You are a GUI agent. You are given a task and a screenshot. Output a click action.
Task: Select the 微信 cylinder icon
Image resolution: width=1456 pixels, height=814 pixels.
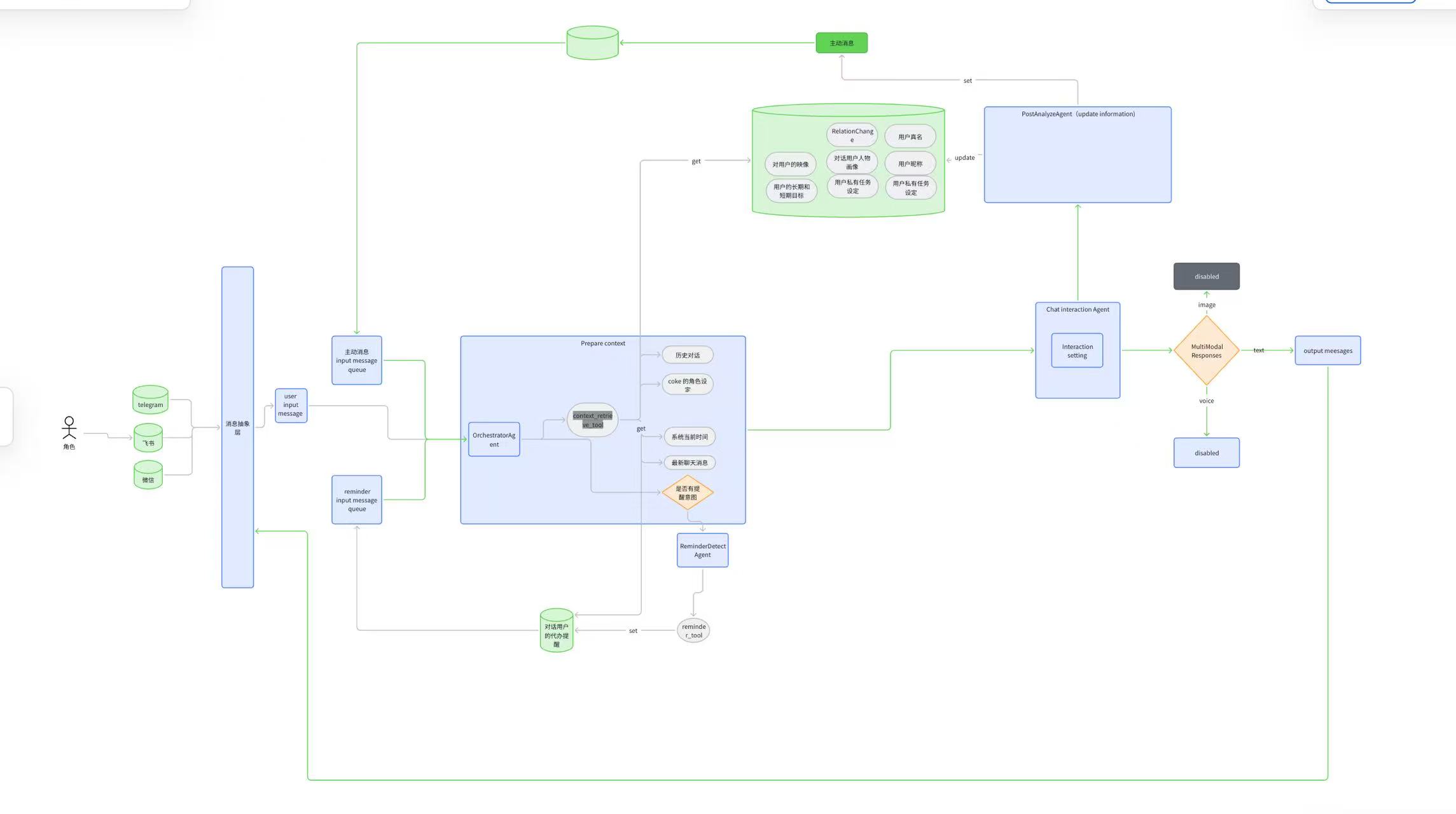(148, 475)
